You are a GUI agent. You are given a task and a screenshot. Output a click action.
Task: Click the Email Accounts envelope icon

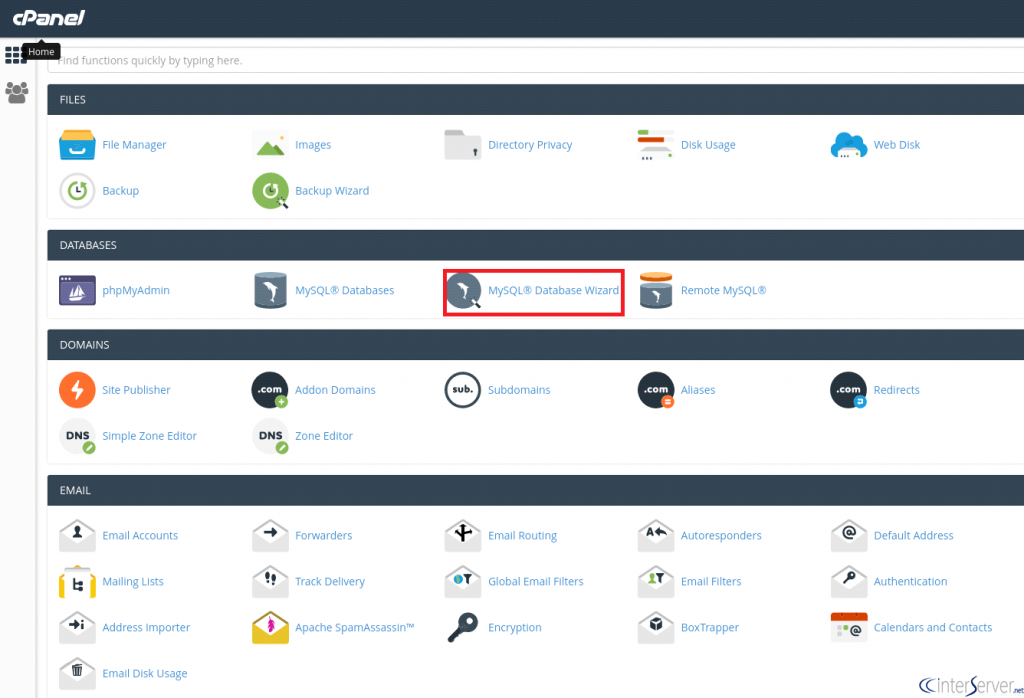pyautogui.click(x=77, y=535)
